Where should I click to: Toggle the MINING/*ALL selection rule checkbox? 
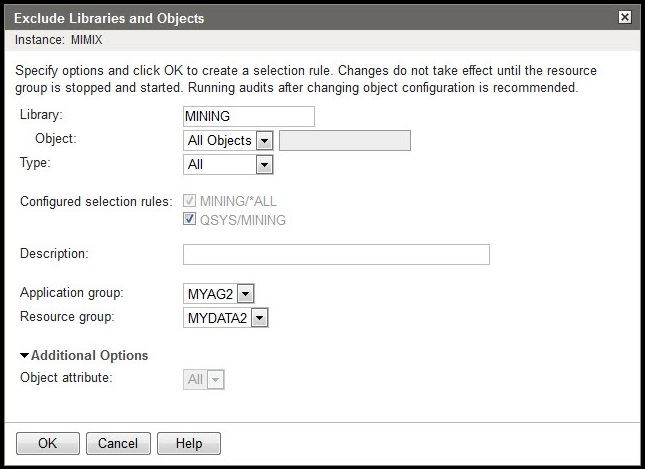click(x=192, y=202)
